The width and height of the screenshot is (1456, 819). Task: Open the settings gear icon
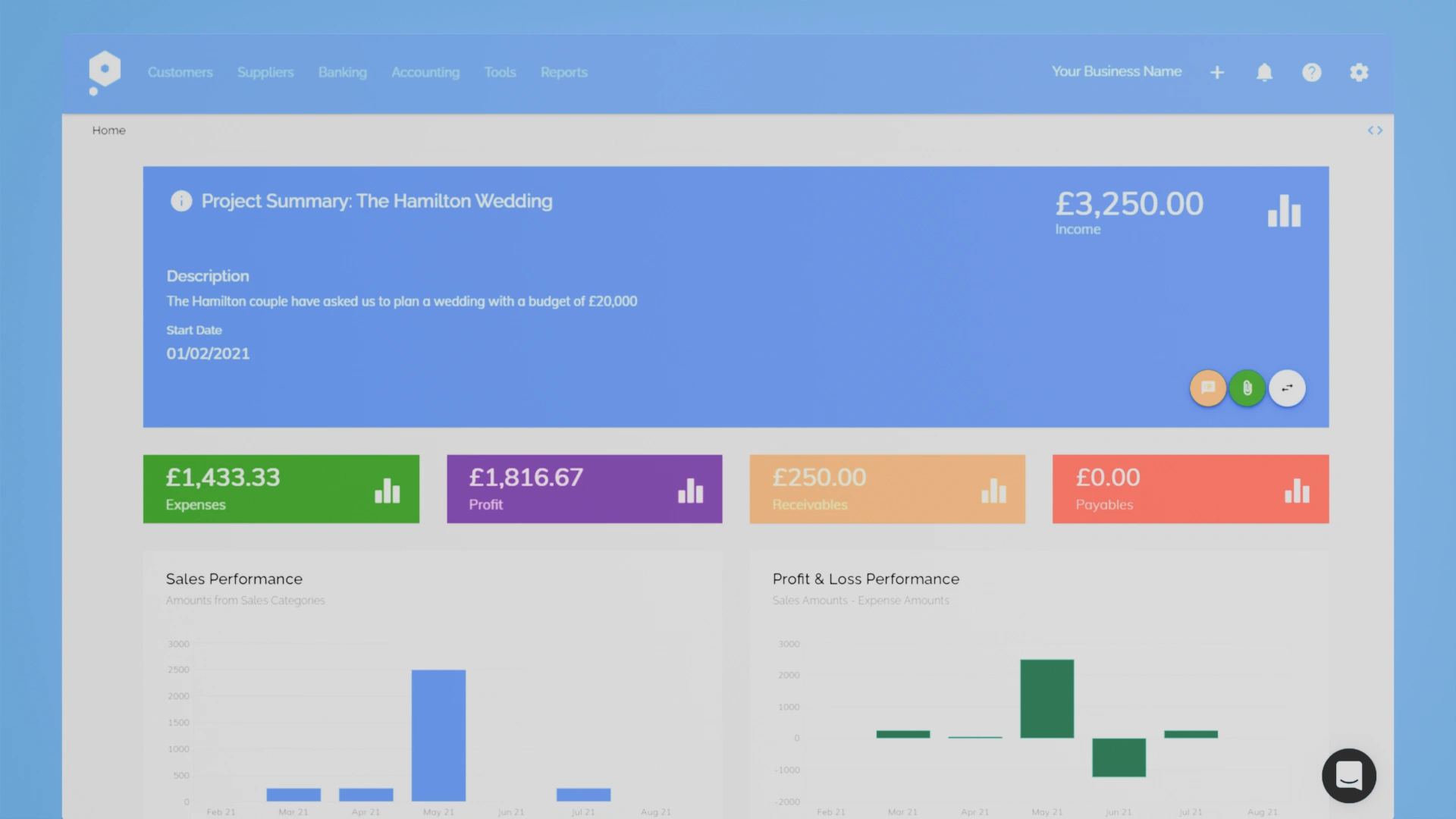[1359, 72]
